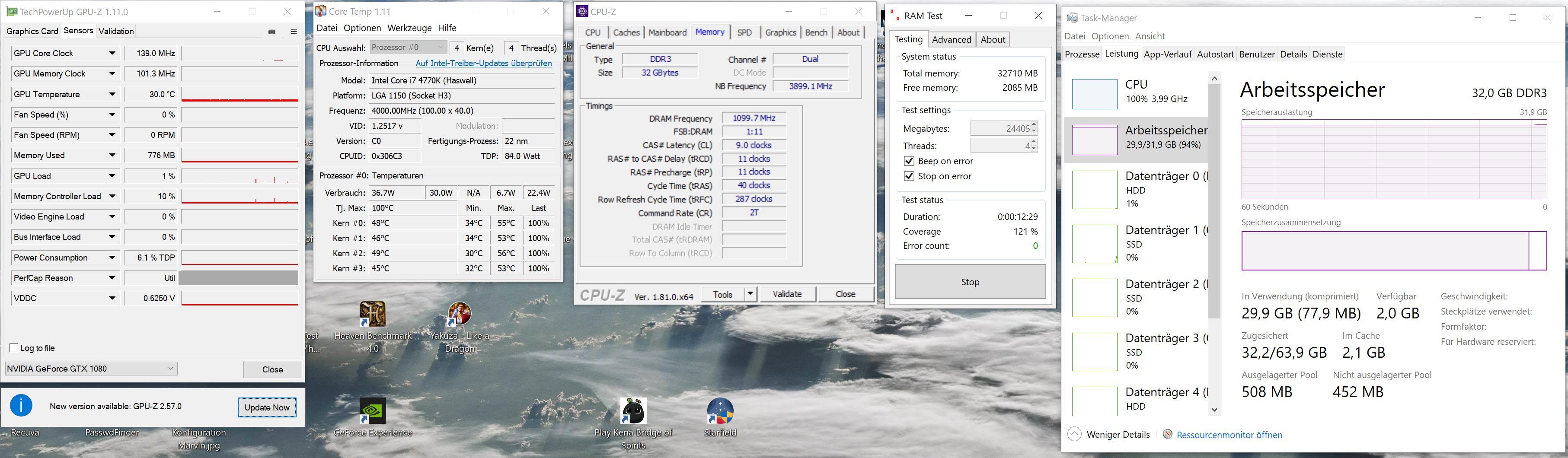Increase Threads spinner in RAM Test
The width and height of the screenshot is (1568, 458).
point(1034,142)
